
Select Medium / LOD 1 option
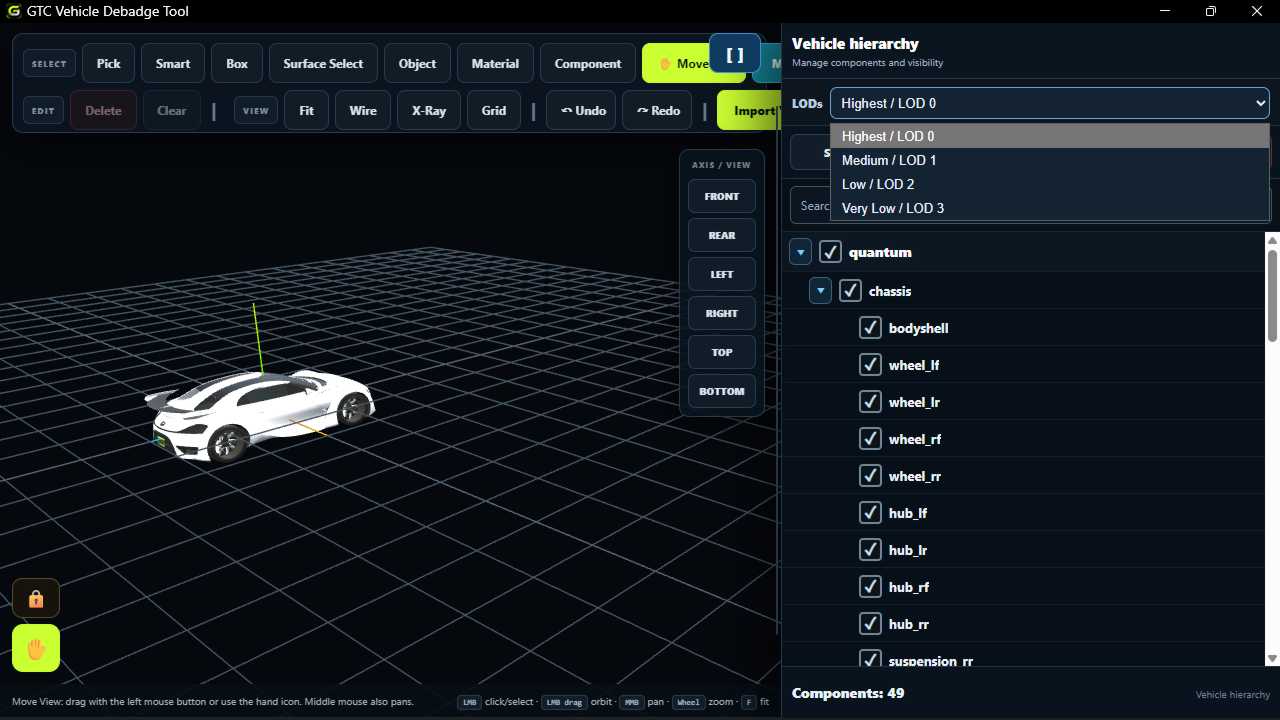(1050, 160)
